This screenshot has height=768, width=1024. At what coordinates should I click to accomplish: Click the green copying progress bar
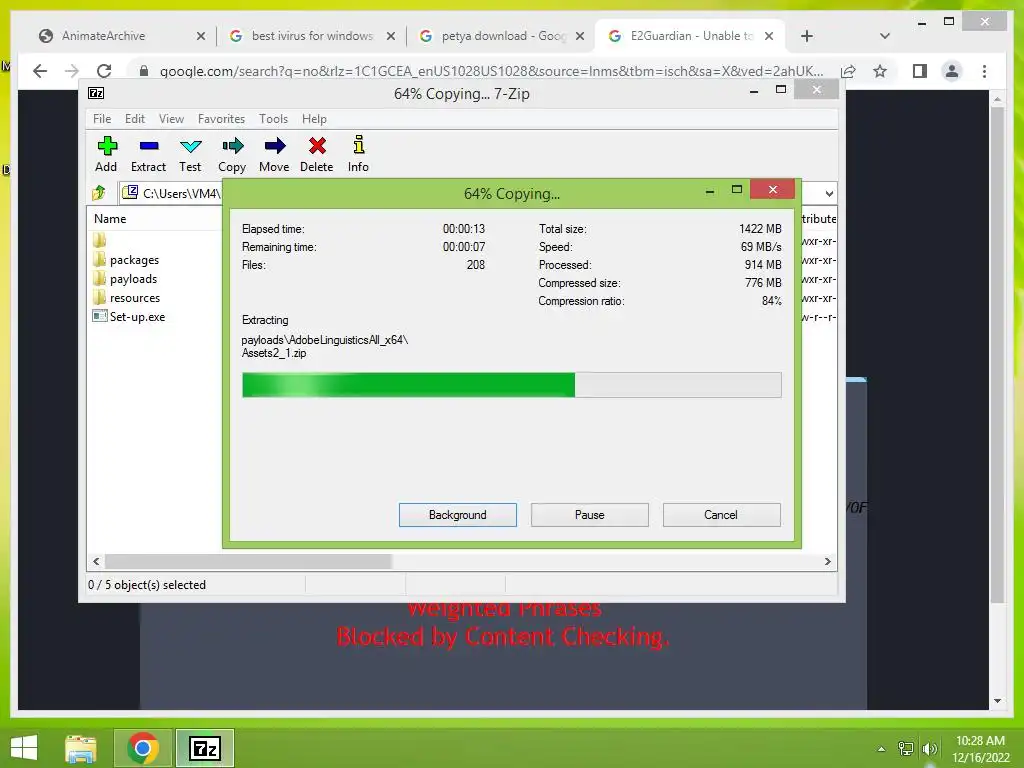tap(511, 385)
